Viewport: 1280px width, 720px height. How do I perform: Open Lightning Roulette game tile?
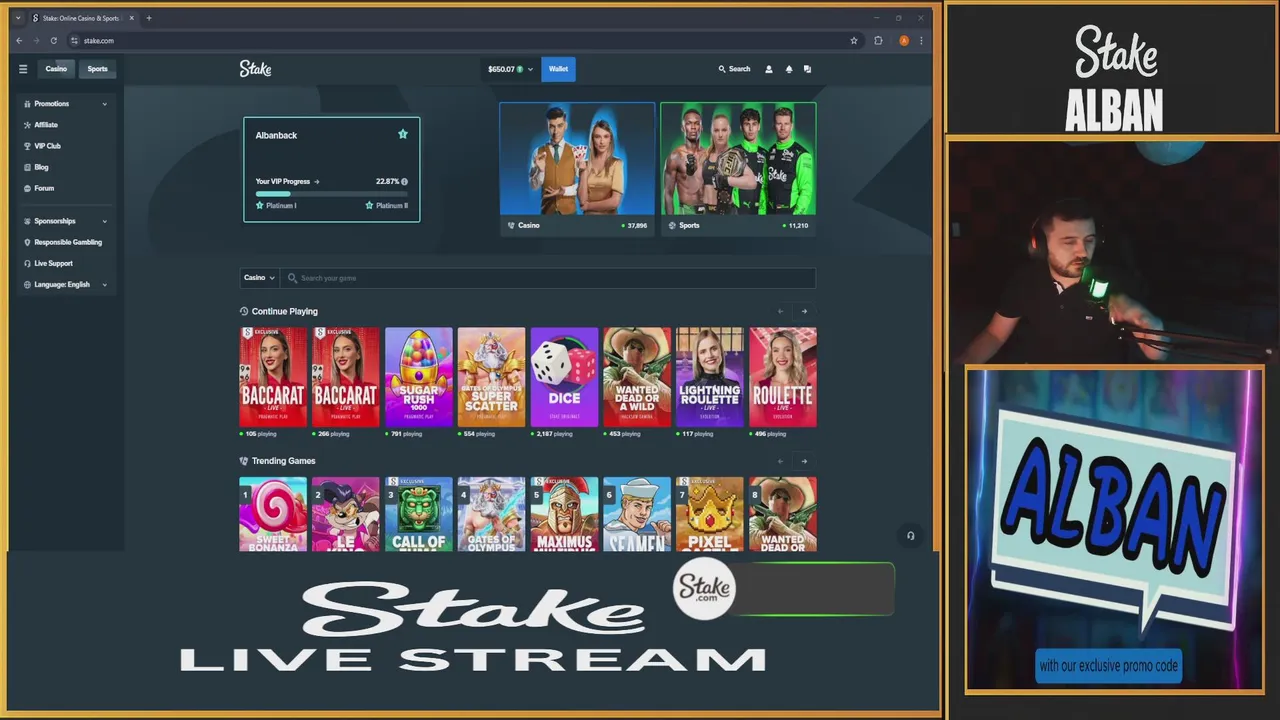coord(710,377)
